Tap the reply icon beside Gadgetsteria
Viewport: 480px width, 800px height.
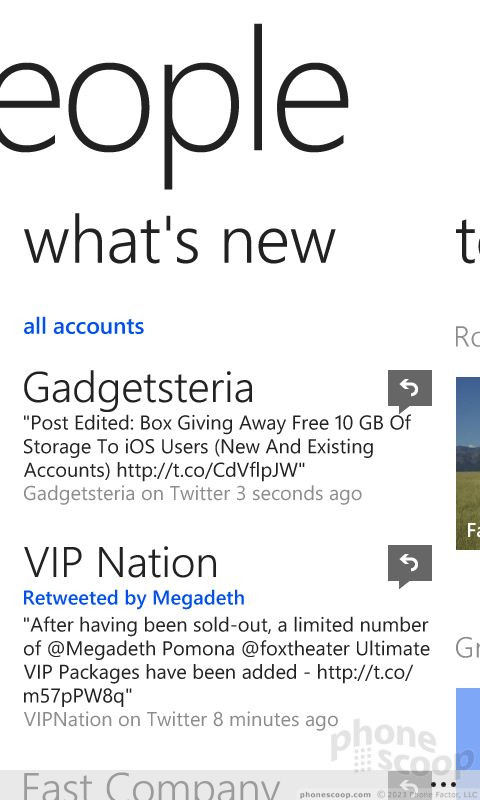[410, 391]
